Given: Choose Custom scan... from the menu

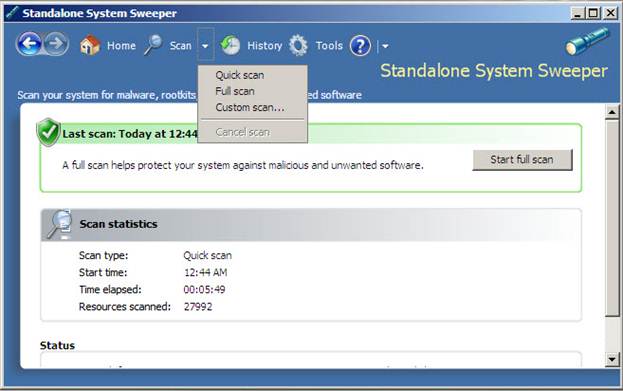Looking at the screenshot, I should coord(252,108).
